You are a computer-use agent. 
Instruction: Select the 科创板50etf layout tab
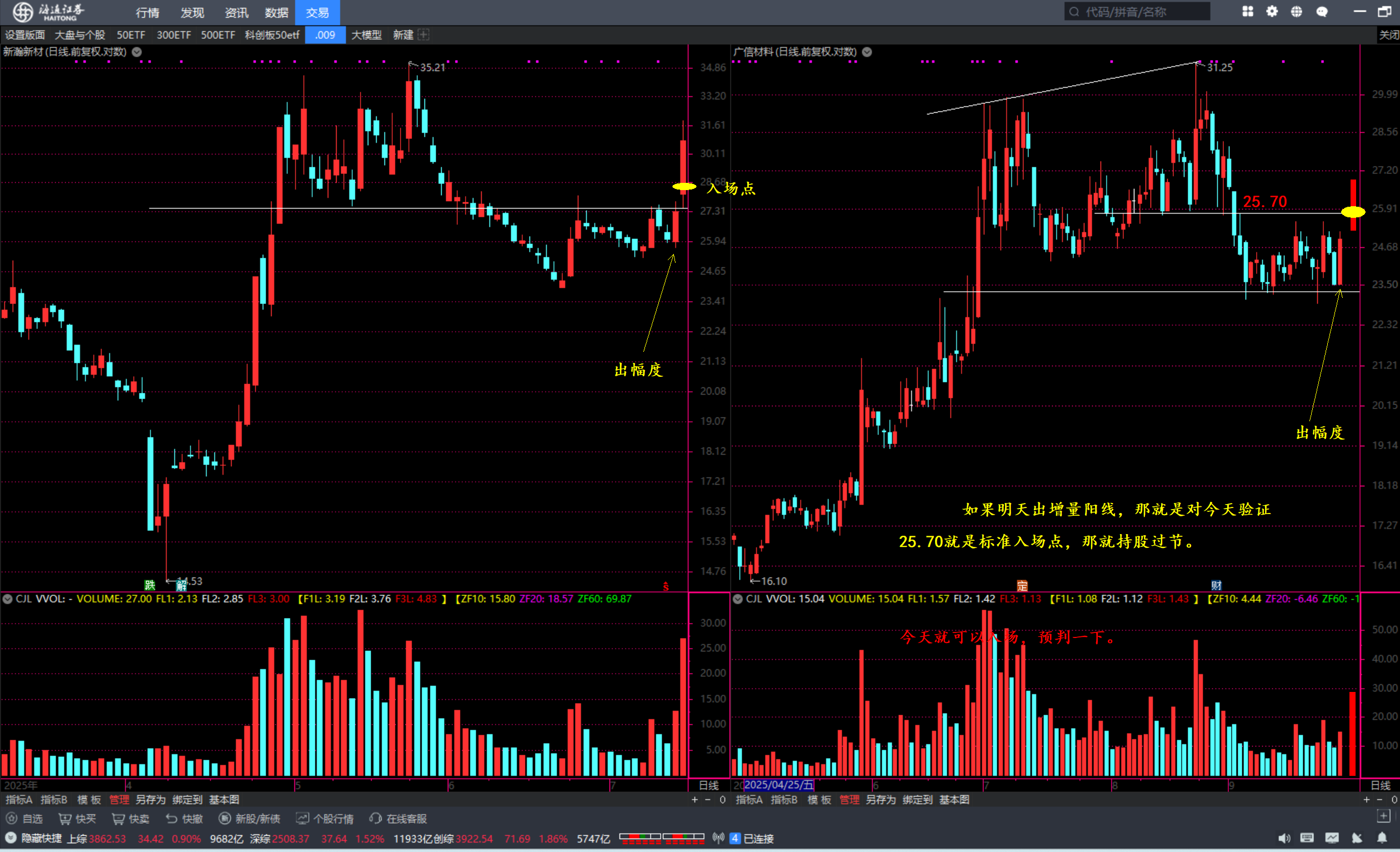tap(272, 34)
